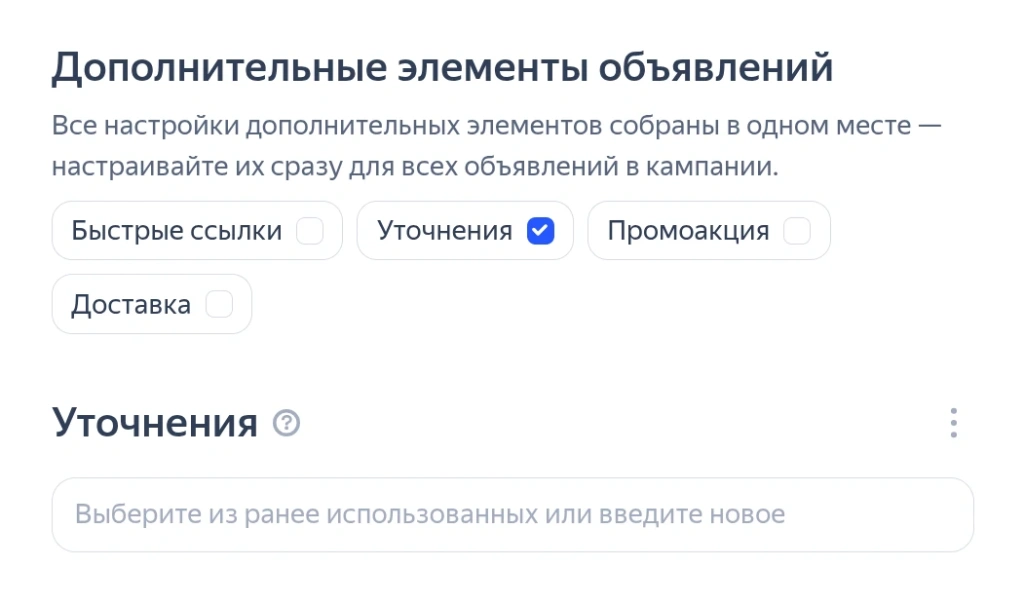This screenshot has height=605, width=1024.
Task: Click the Выберите из ранее использованных input field
Action: [x=512, y=514]
